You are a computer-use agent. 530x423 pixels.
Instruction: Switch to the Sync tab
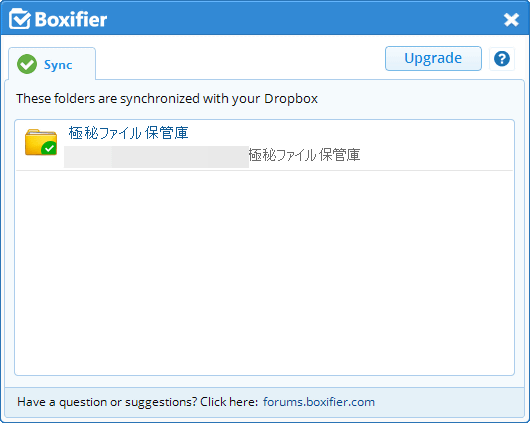(52, 64)
